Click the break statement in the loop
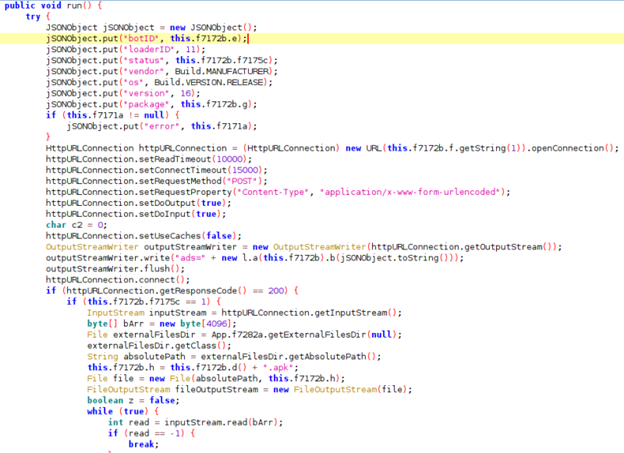Screen dimensions: 624x453 click(144, 444)
